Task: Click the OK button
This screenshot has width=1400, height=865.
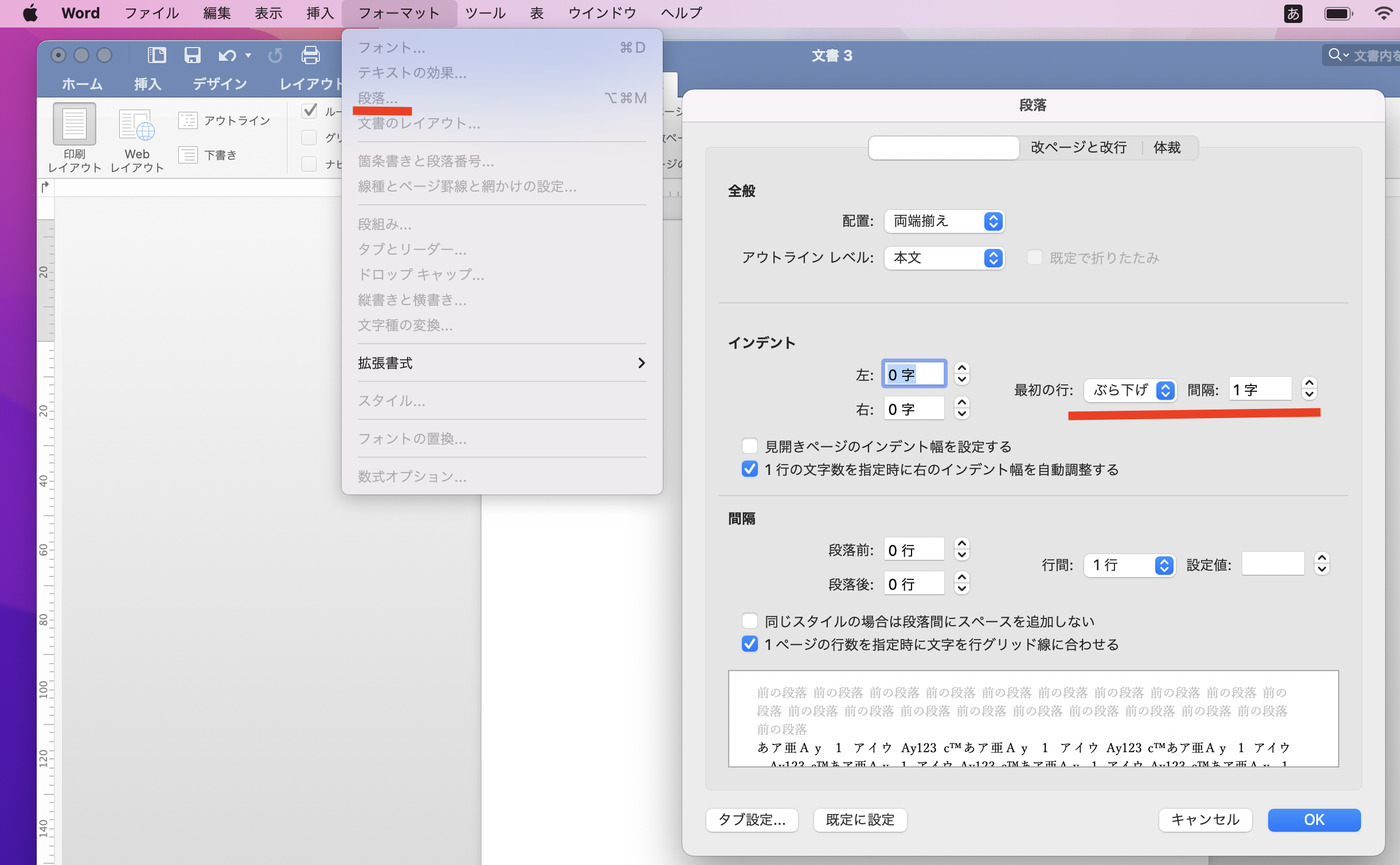Action: tap(1314, 820)
